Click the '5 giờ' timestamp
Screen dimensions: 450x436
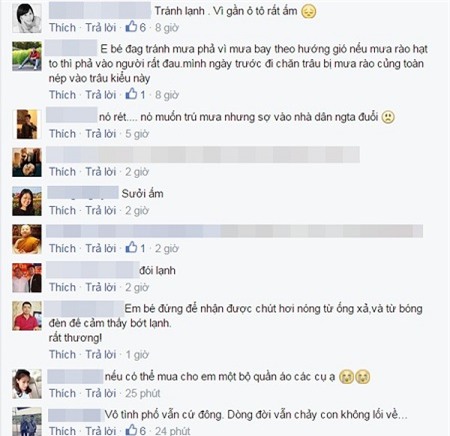[x=137, y=134]
